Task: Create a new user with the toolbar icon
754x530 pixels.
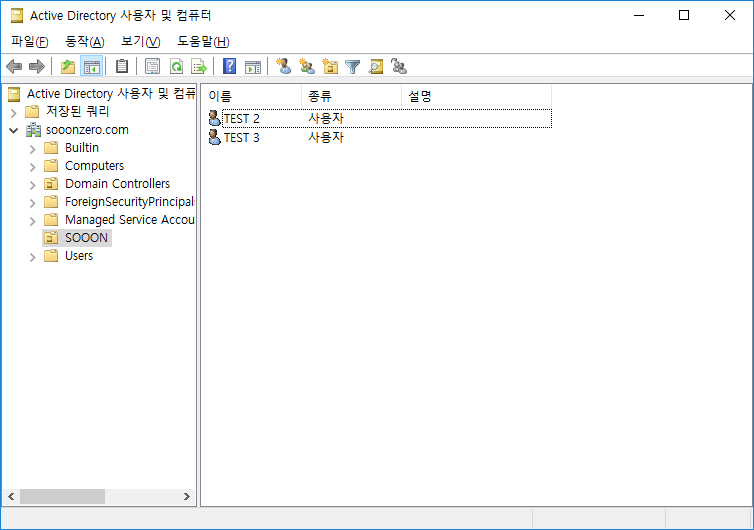Action: click(284, 66)
